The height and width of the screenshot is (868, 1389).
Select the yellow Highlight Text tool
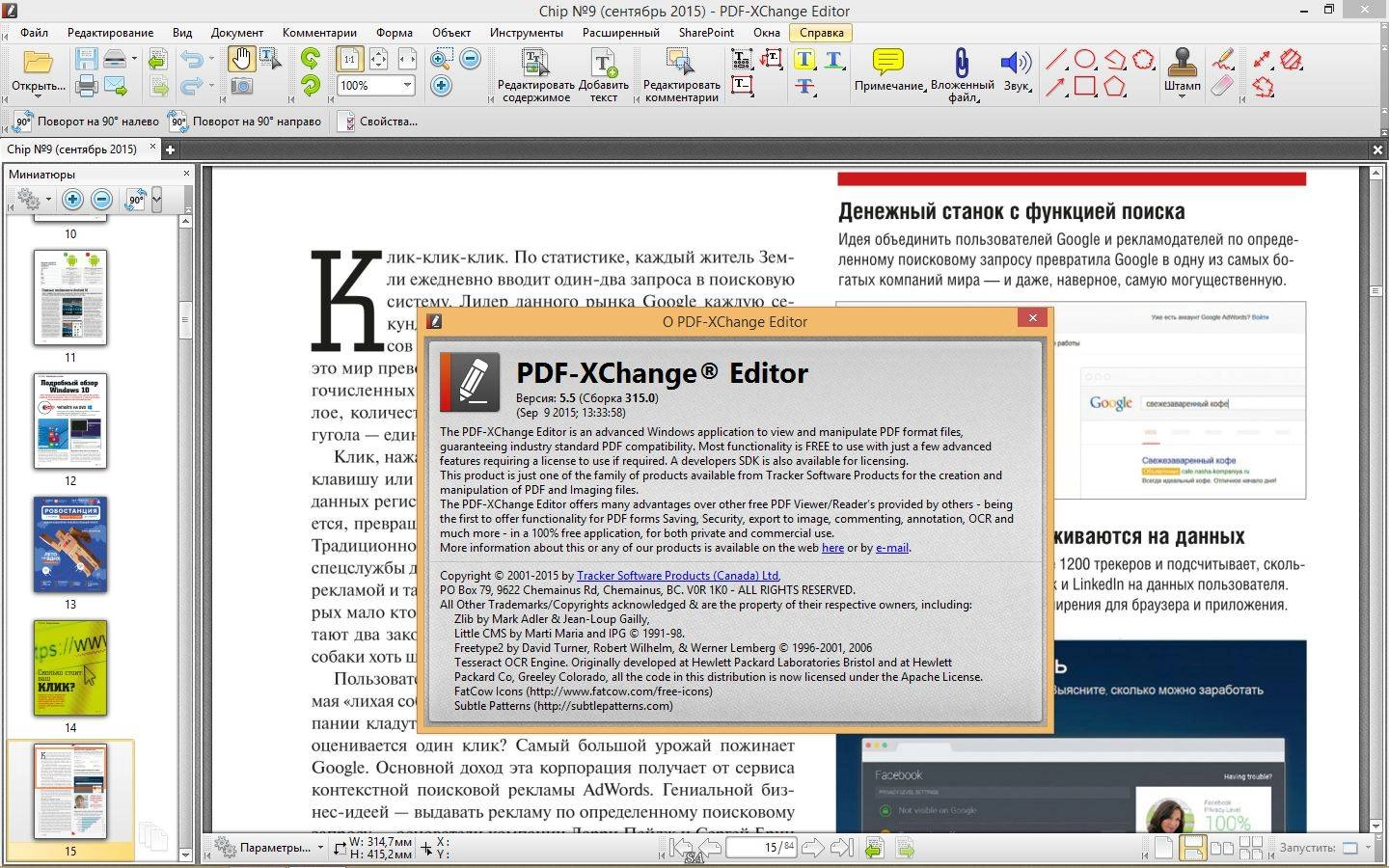pos(804,60)
